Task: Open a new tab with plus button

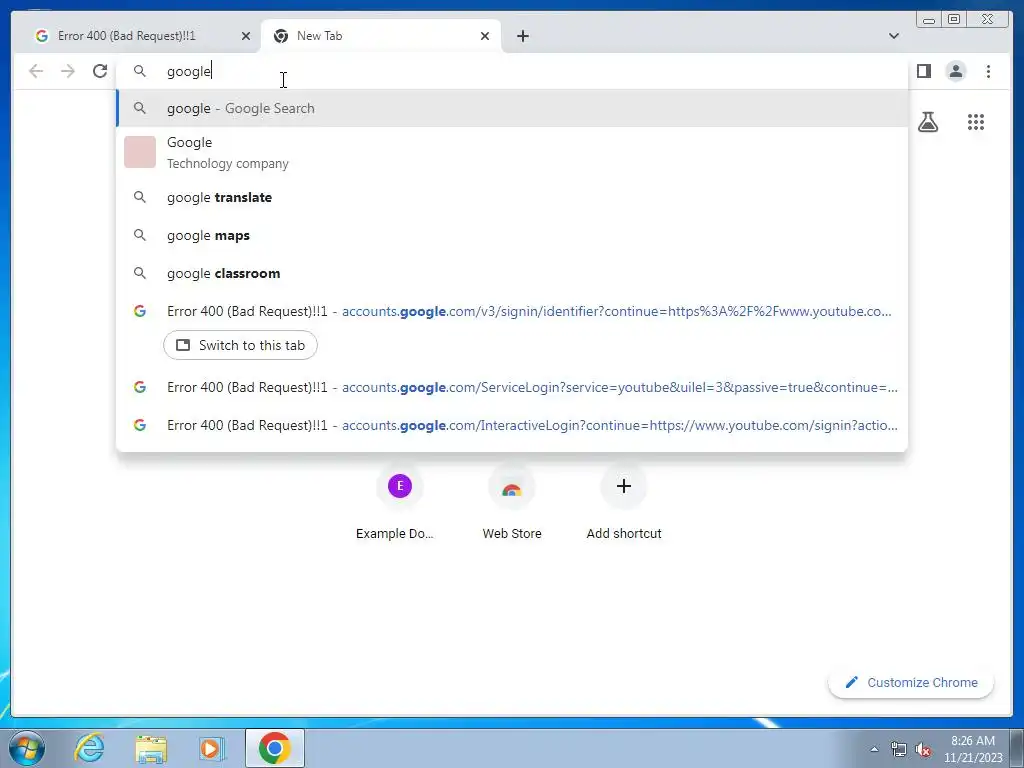Action: [x=522, y=36]
